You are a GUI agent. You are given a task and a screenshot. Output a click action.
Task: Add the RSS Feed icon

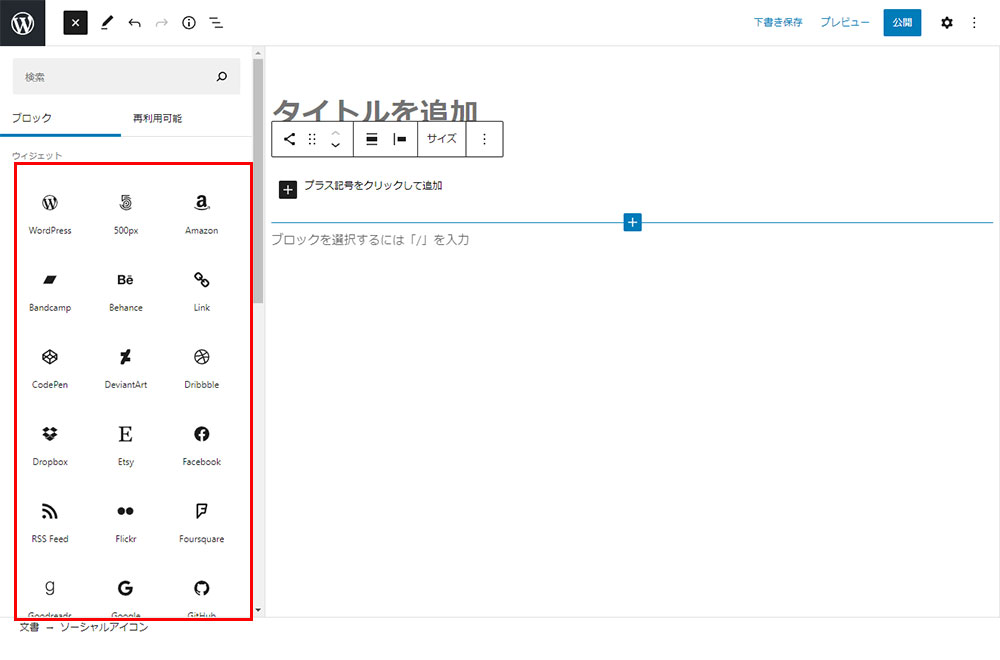50,520
